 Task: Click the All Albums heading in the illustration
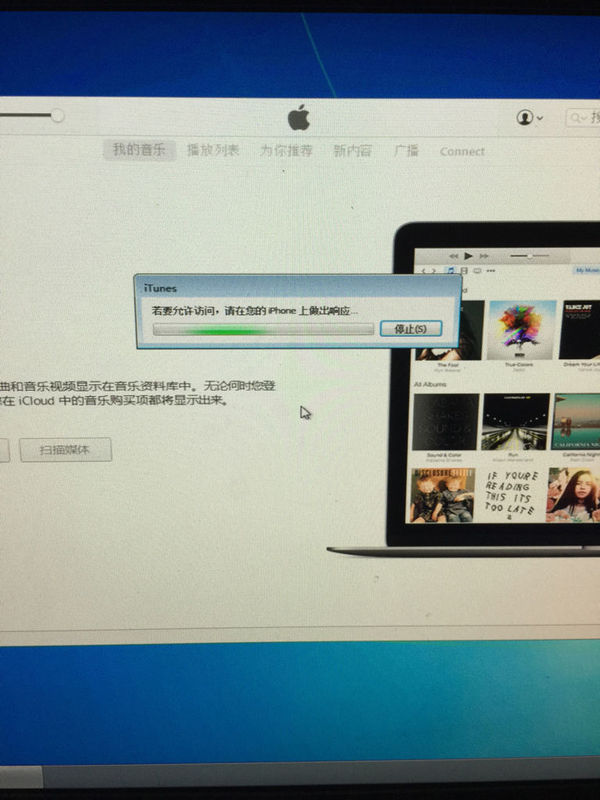(x=430, y=384)
